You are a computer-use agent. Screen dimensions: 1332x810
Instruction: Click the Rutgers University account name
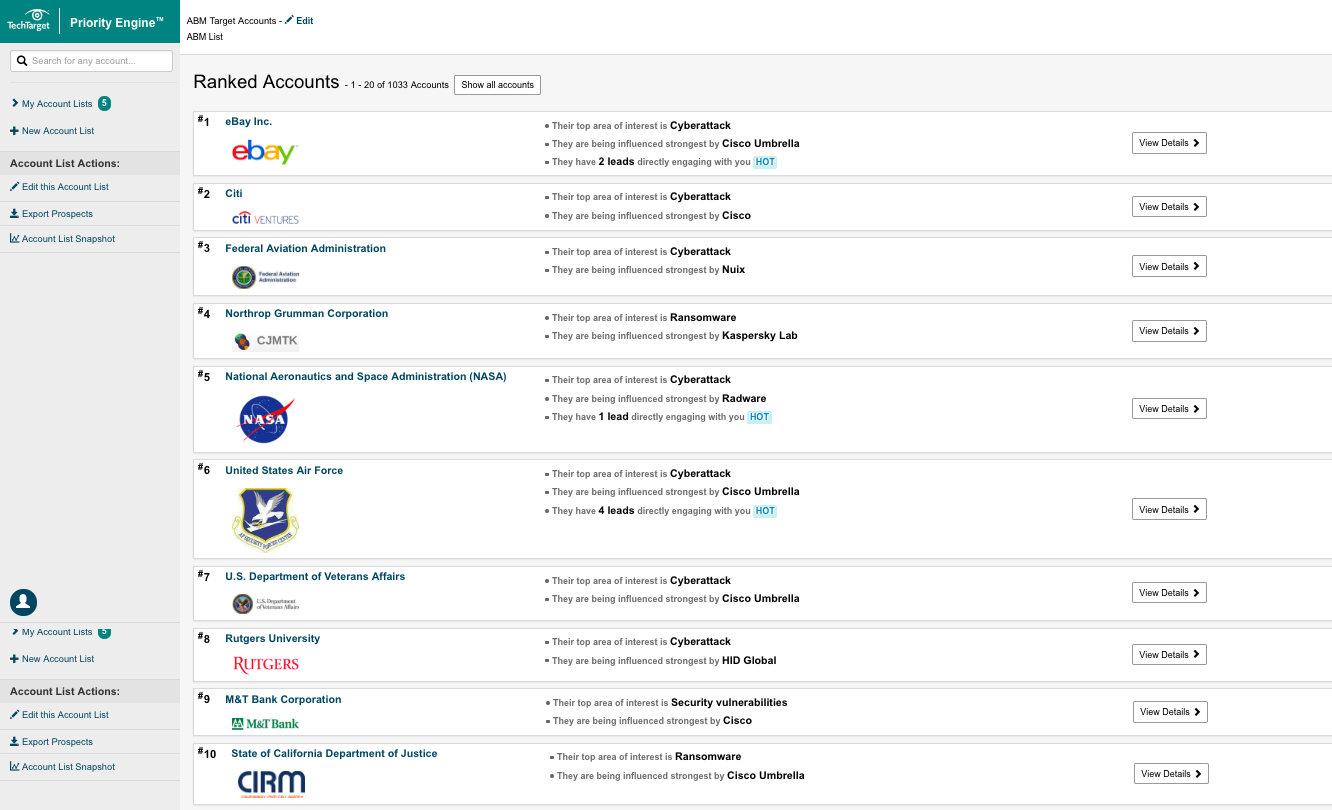click(272, 639)
